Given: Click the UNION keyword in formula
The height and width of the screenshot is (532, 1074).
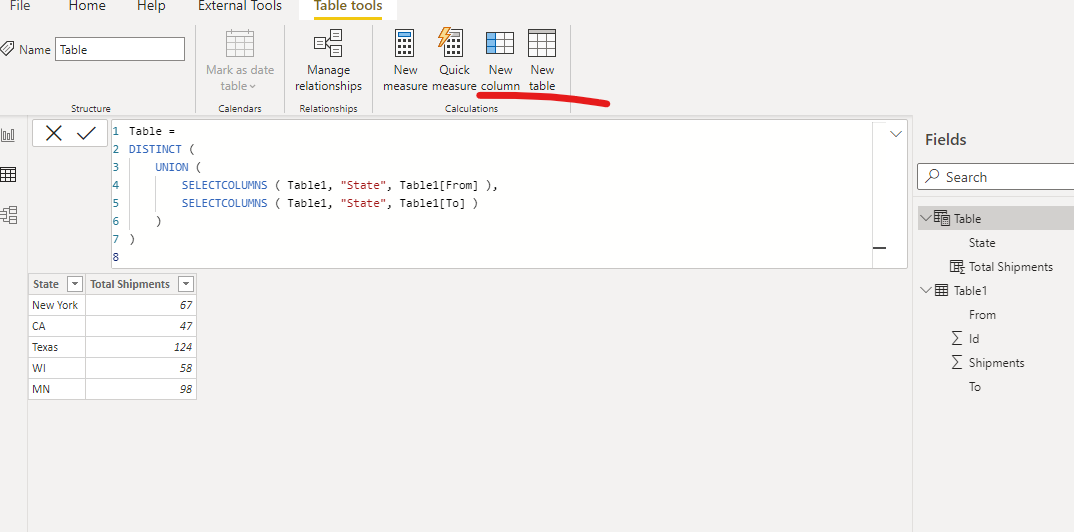Looking at the screenshot, I should [x=171, y=167].
